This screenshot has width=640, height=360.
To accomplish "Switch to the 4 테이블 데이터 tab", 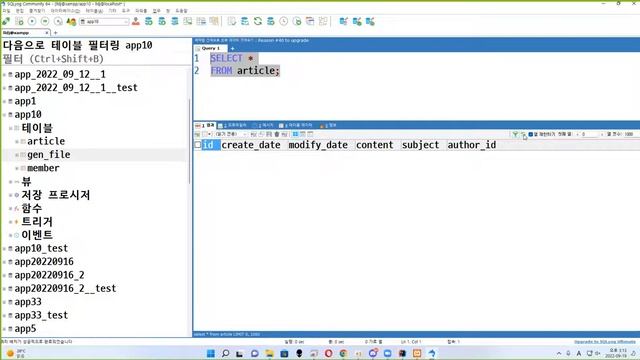I will point(296,125).
